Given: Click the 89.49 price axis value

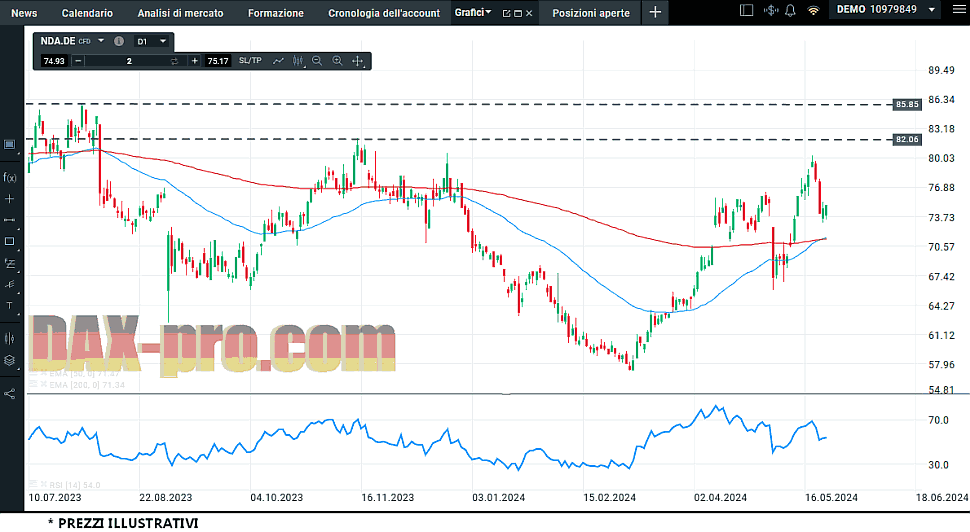Looking at the screenshot, I should click(941, 70).
